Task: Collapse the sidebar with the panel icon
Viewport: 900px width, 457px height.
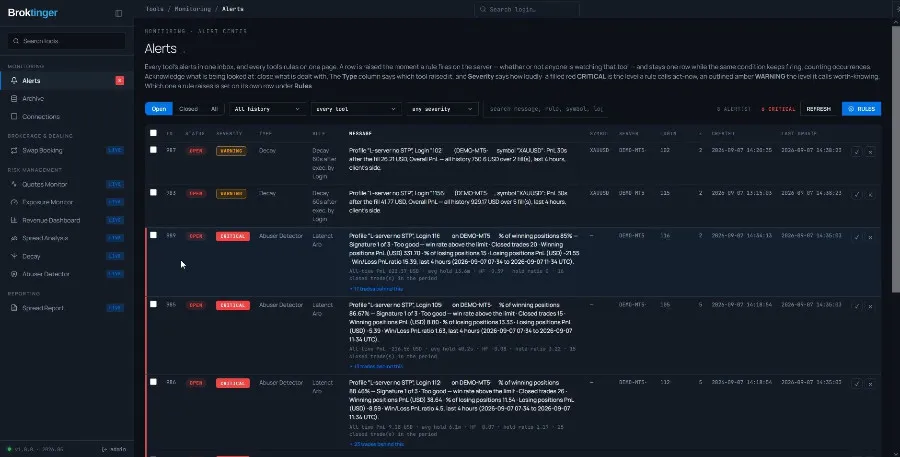Action: [x=119, y=13]
